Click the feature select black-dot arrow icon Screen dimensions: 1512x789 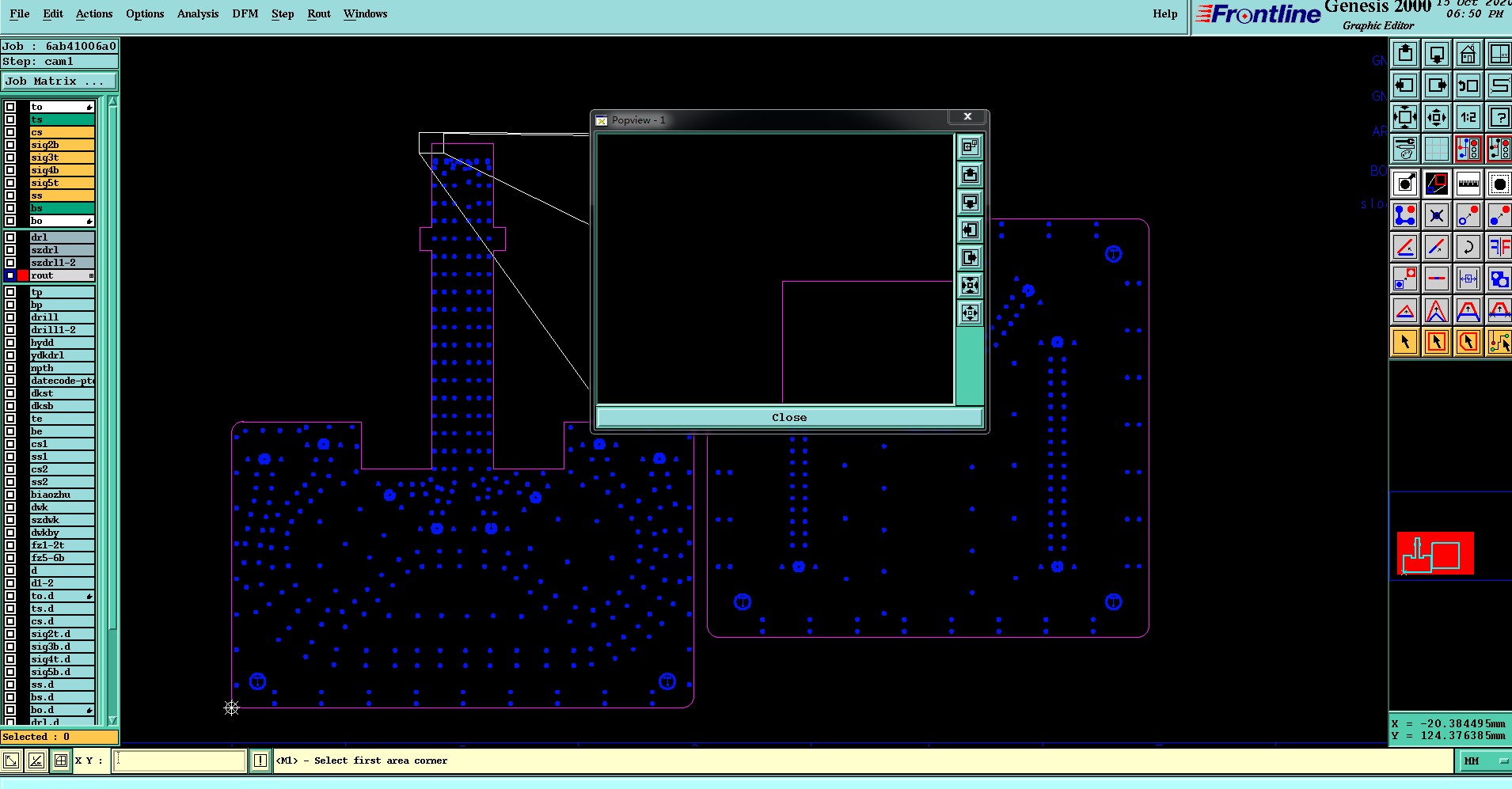point(1405,184)
